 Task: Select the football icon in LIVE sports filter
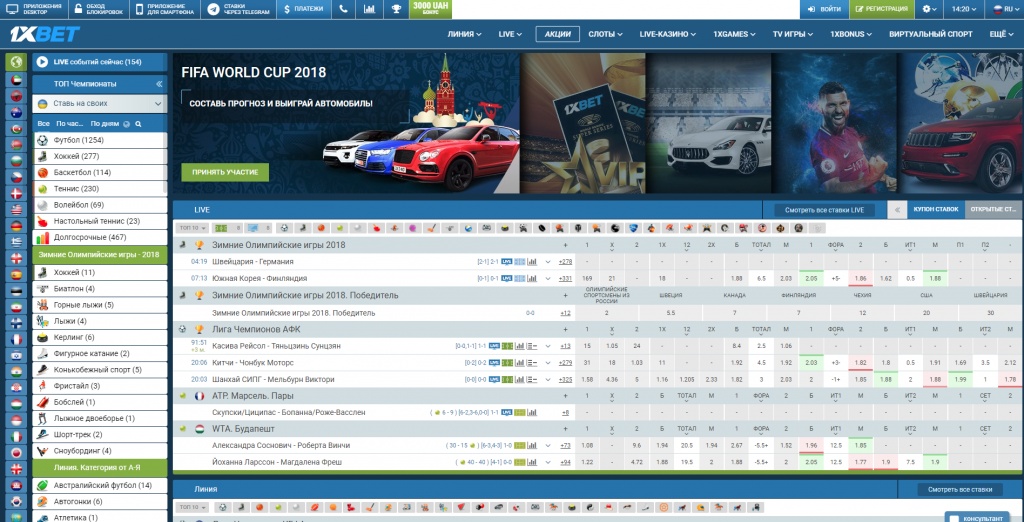pos(284,228)
